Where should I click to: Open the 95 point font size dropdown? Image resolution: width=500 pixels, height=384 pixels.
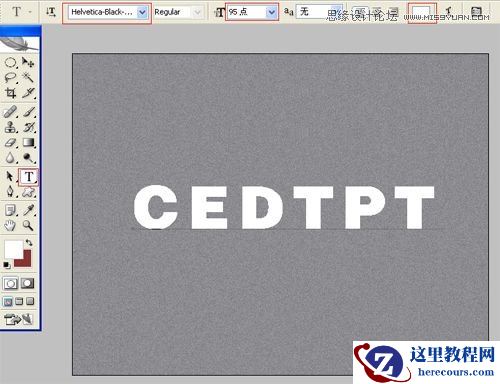click(x=272, y=12)
